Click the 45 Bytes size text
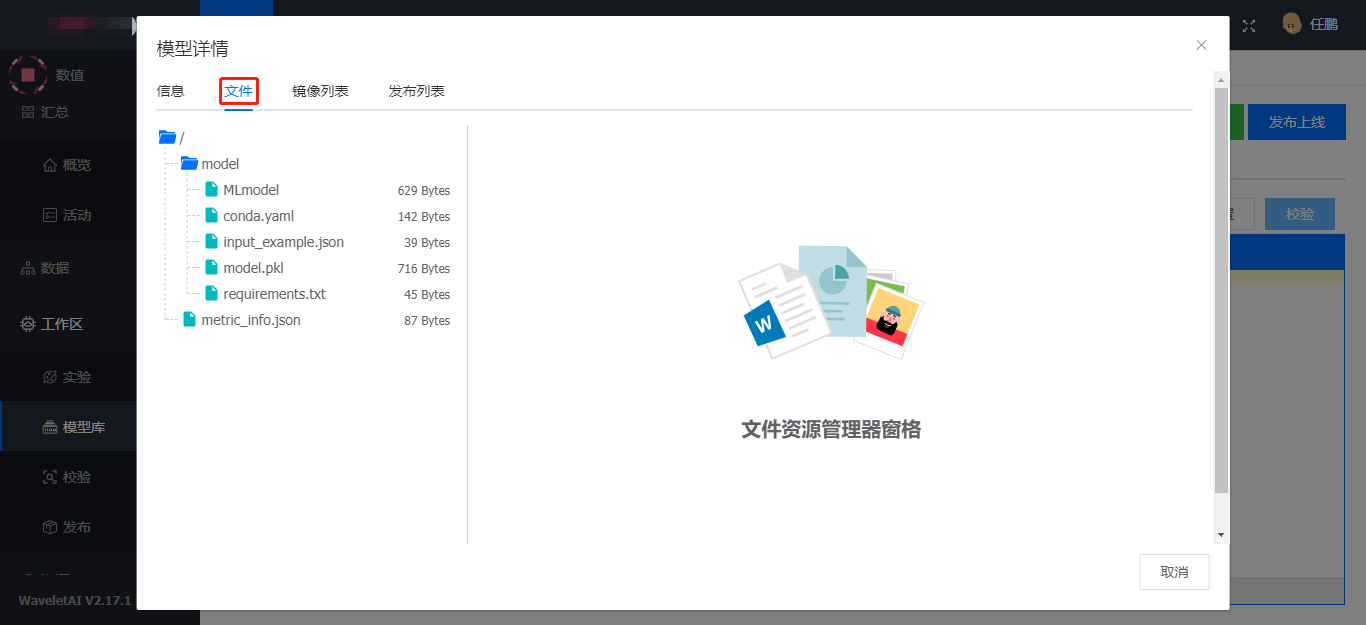The image size is (1366, 625). pos(427,295)
